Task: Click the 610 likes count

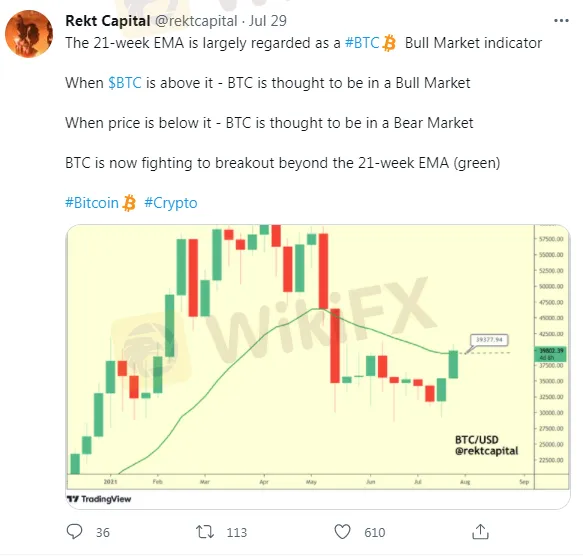Action: point(374,533)
